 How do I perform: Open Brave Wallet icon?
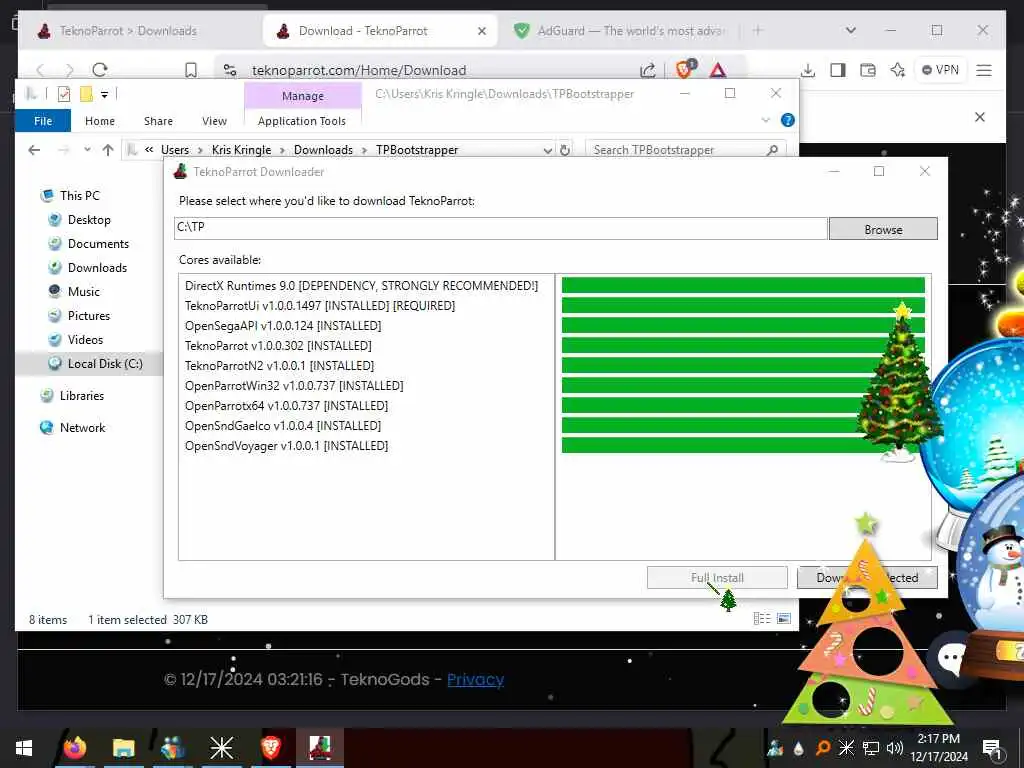coord(868,70)
